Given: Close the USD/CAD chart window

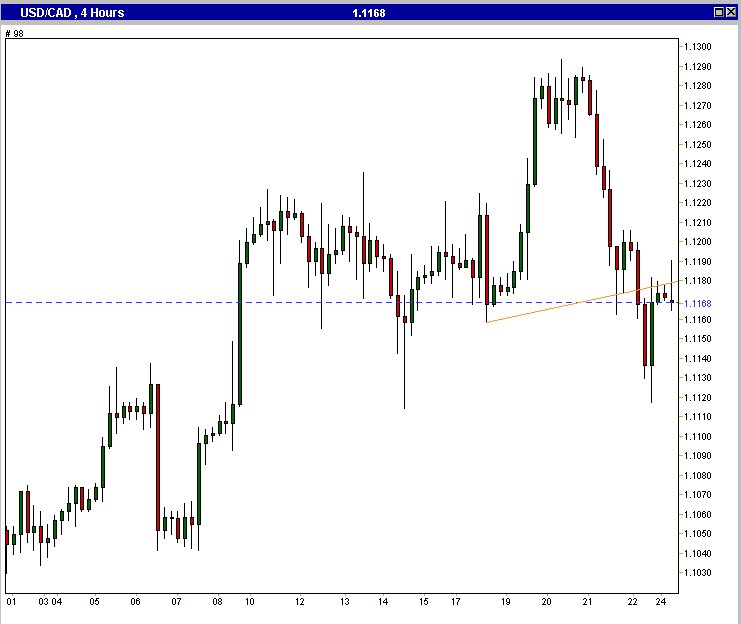Looking at the screenshot, I should point(731,12).
